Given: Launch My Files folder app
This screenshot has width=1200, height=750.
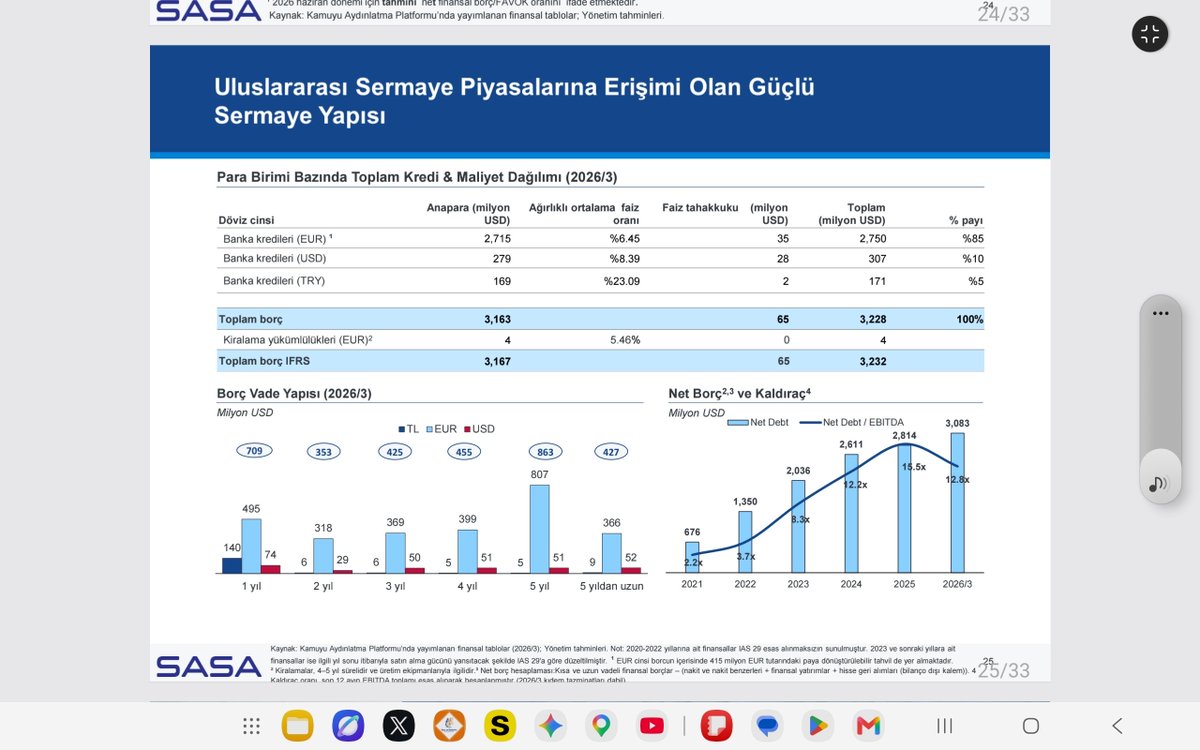Looking at the screenshot, I should pos(298,726).
